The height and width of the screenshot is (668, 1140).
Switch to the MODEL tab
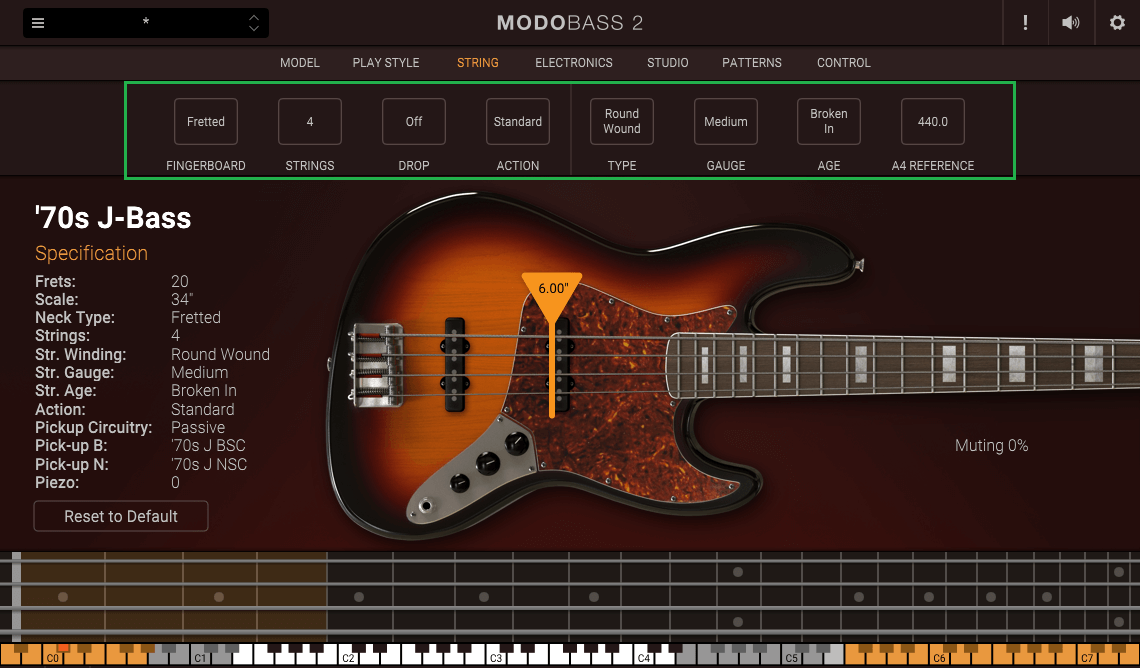pos(300,63)
